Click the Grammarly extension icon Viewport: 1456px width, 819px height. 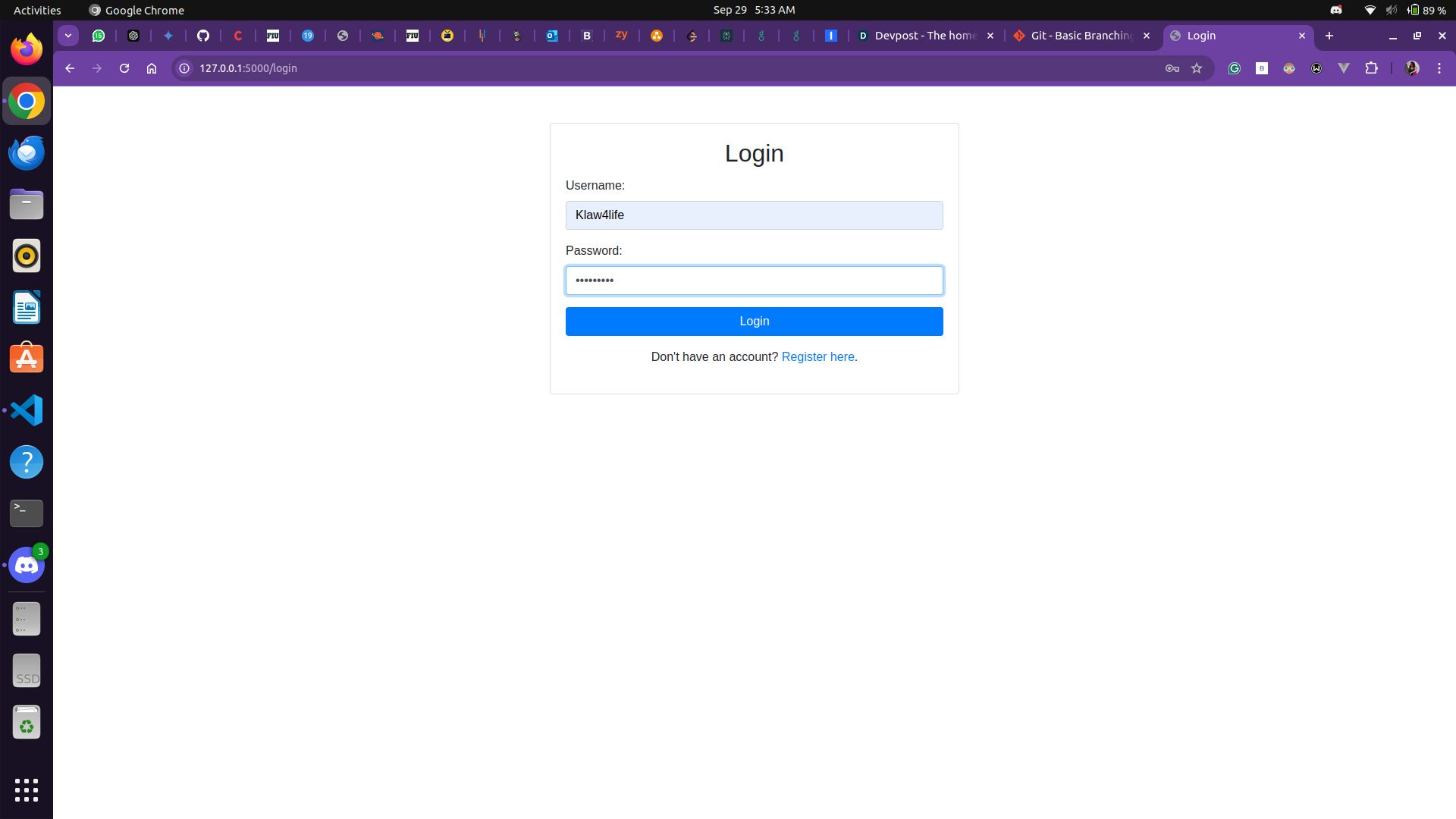(1235, 68)
